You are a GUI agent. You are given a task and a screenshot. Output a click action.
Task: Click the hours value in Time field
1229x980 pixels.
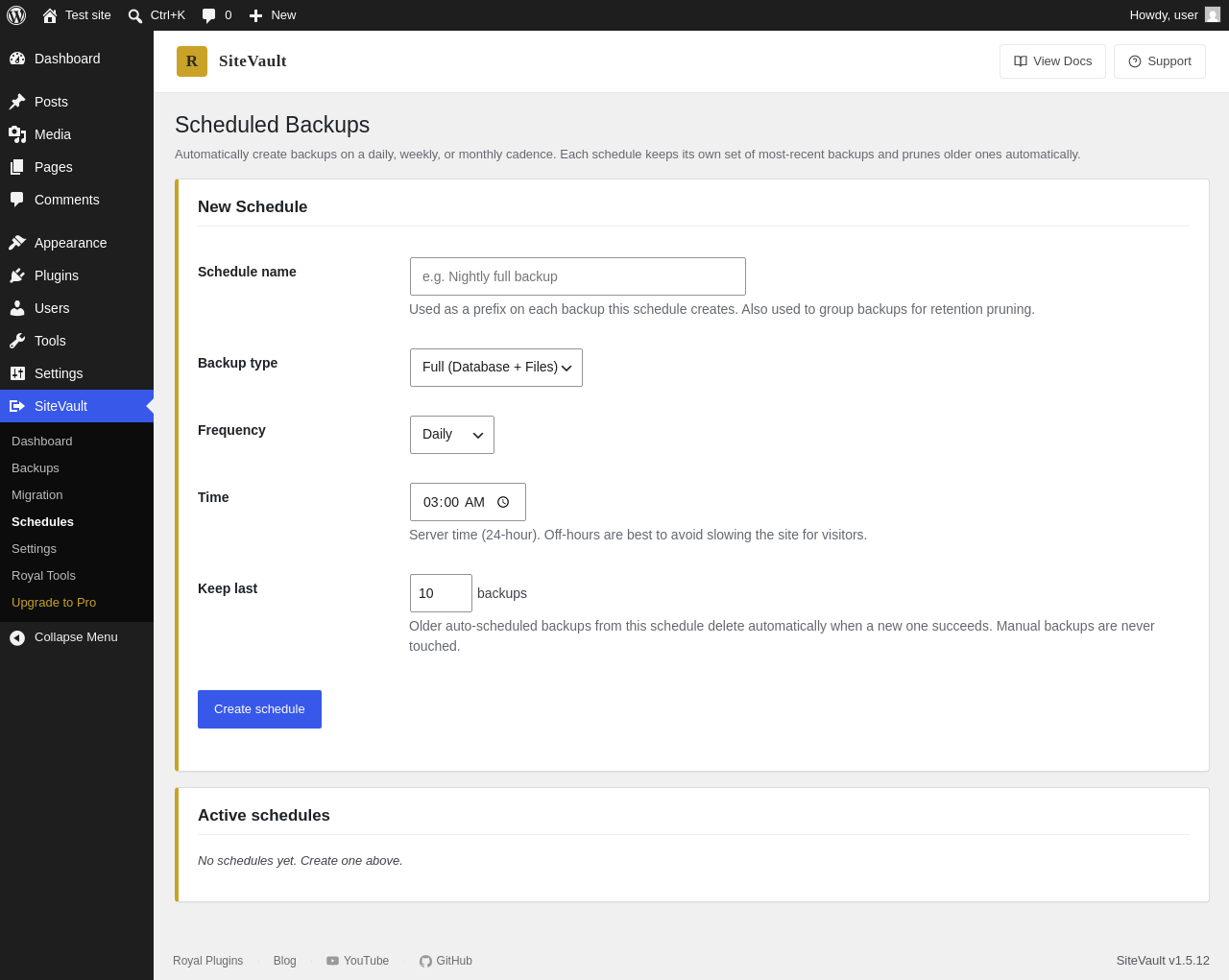[x=430, y=502]
